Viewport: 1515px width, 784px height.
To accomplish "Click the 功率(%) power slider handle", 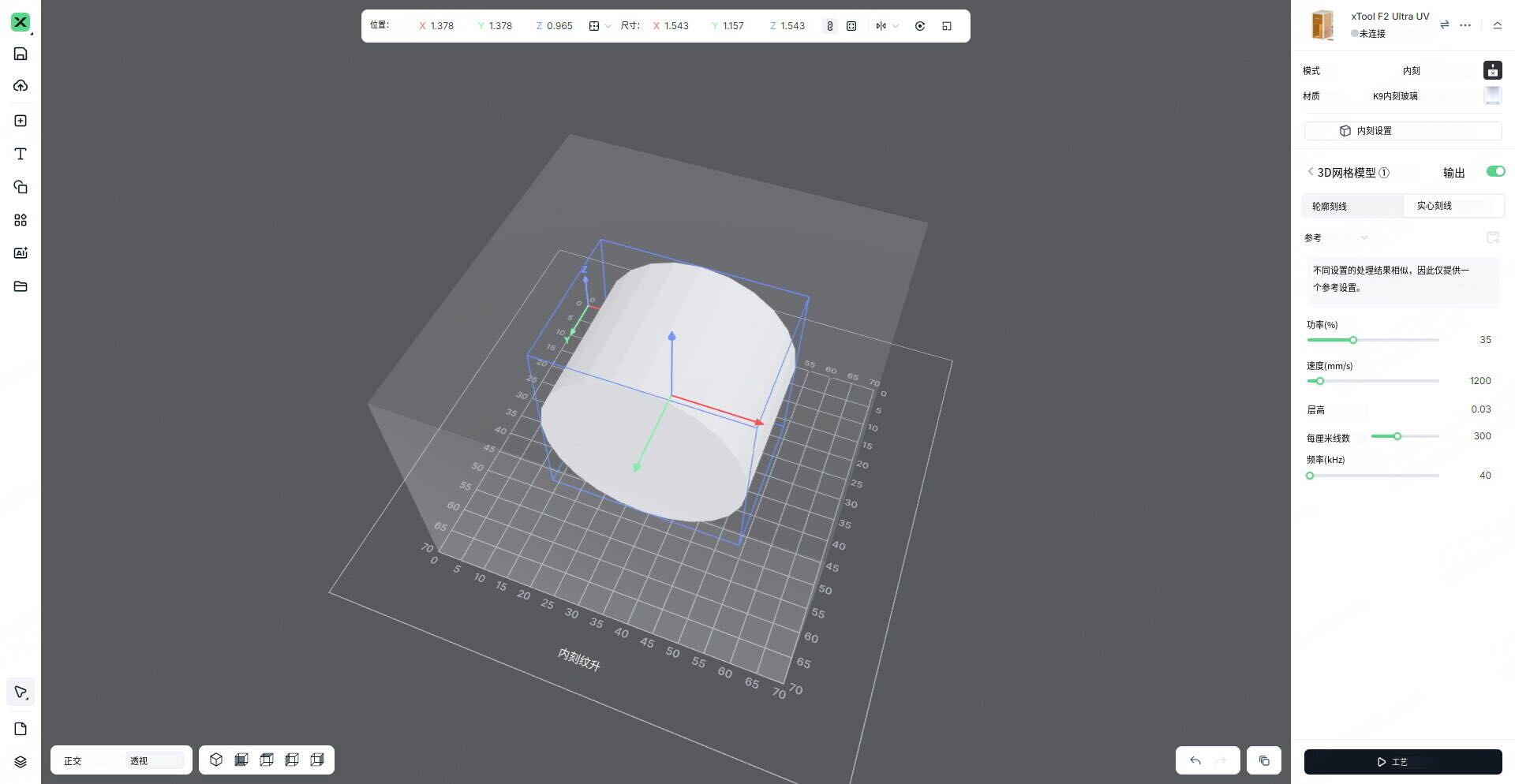I will 1352,340.
